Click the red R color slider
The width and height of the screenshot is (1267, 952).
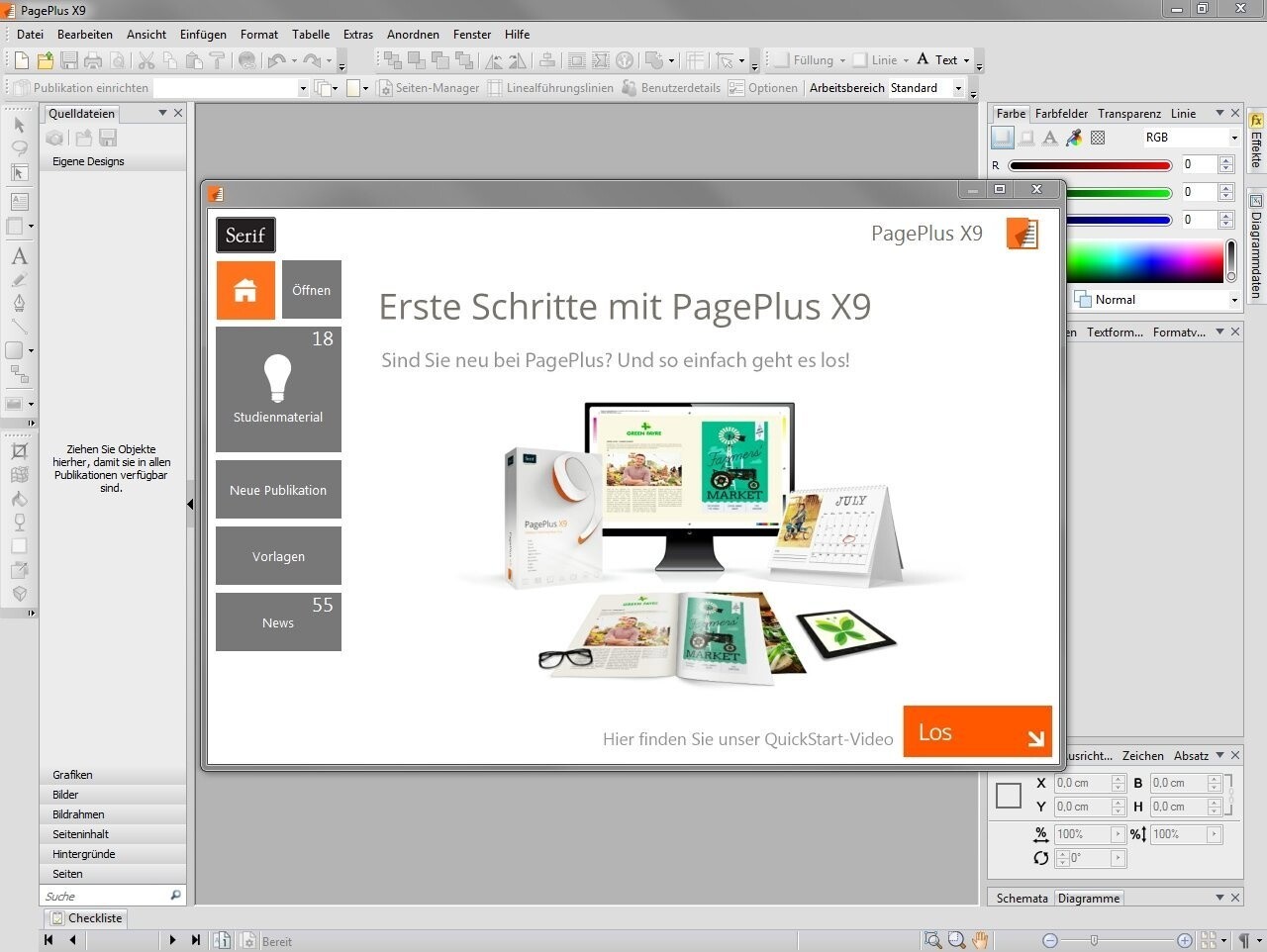pyautogui.click(x=1090, y=165)
